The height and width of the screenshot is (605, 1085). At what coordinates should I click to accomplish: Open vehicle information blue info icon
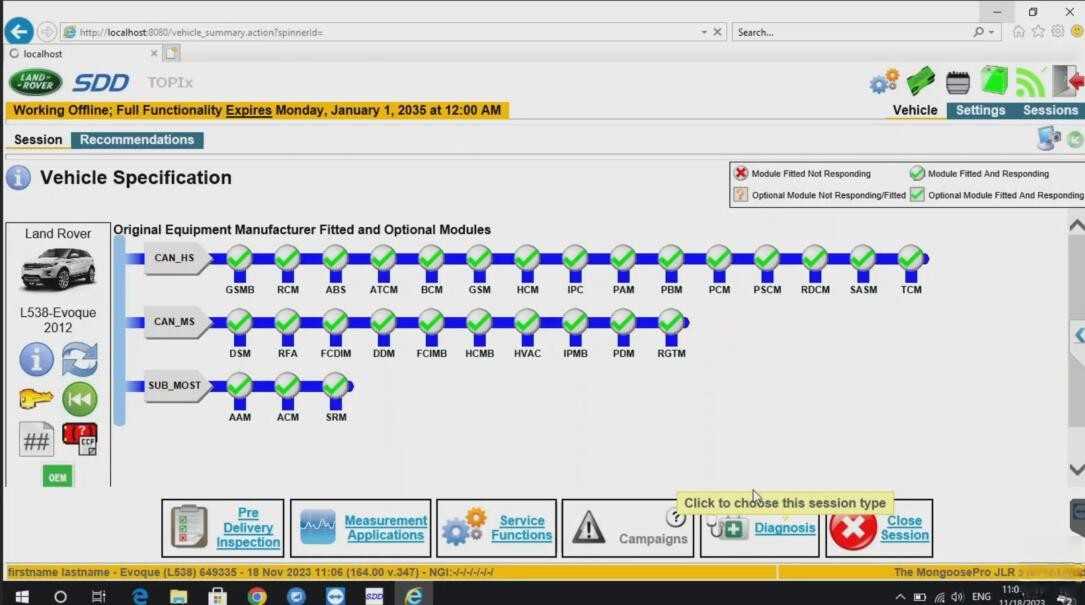(x=36, y=359)
